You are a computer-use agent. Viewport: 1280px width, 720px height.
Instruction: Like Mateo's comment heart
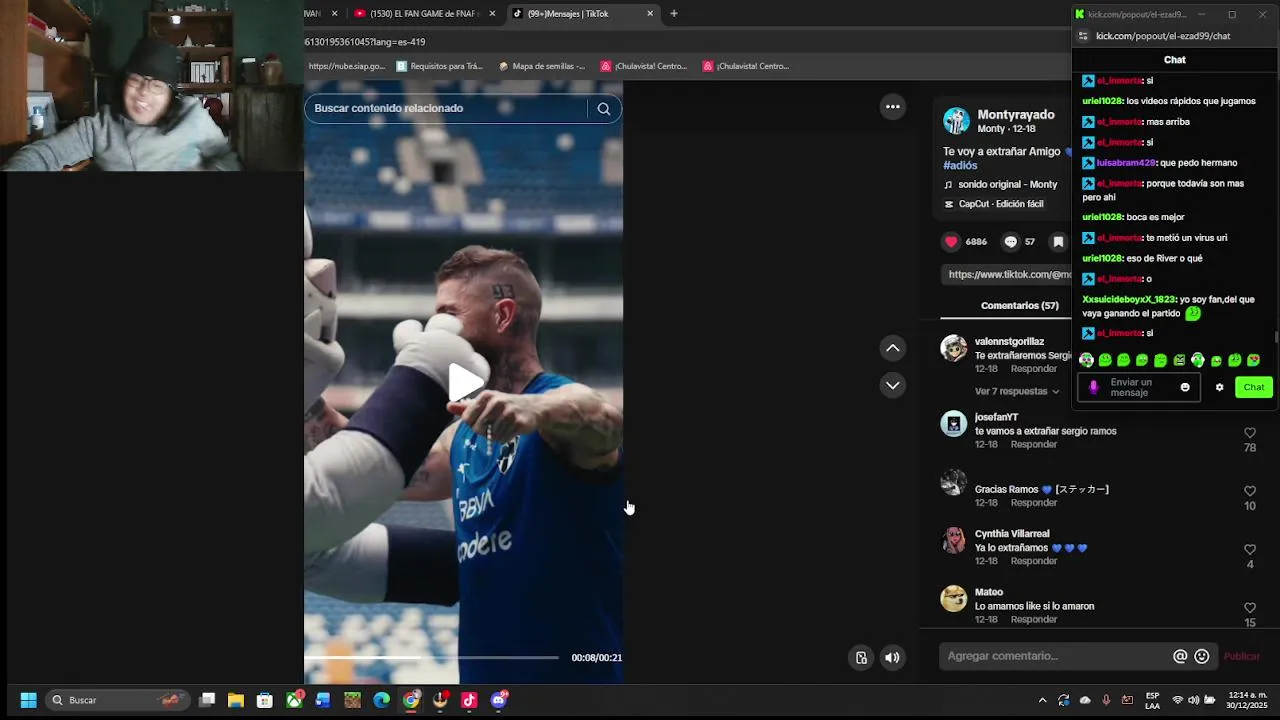[x=1250, y=608]
